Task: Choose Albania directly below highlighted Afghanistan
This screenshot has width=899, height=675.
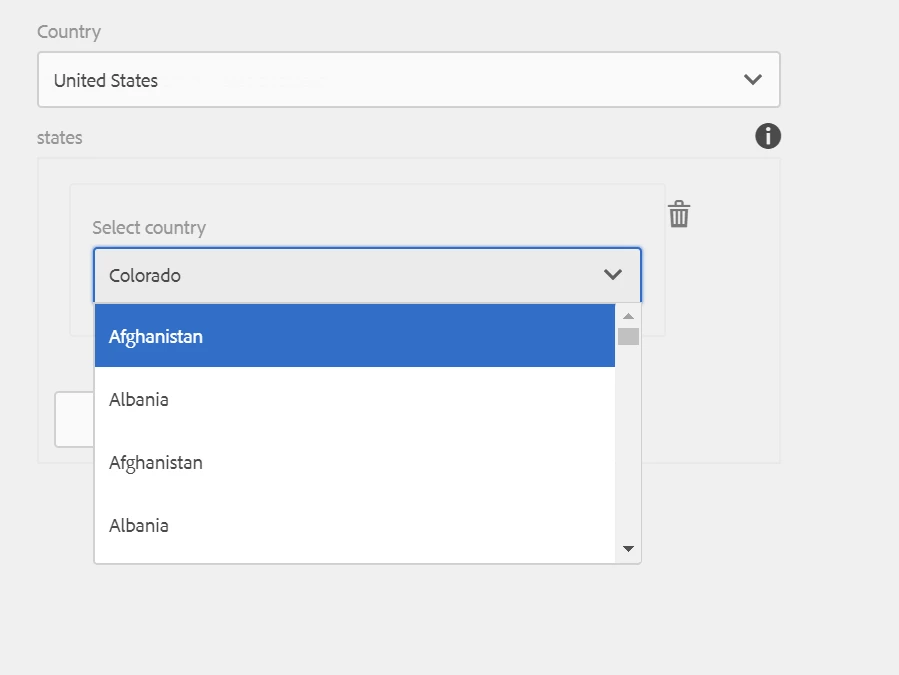Action: coord(355,399)
